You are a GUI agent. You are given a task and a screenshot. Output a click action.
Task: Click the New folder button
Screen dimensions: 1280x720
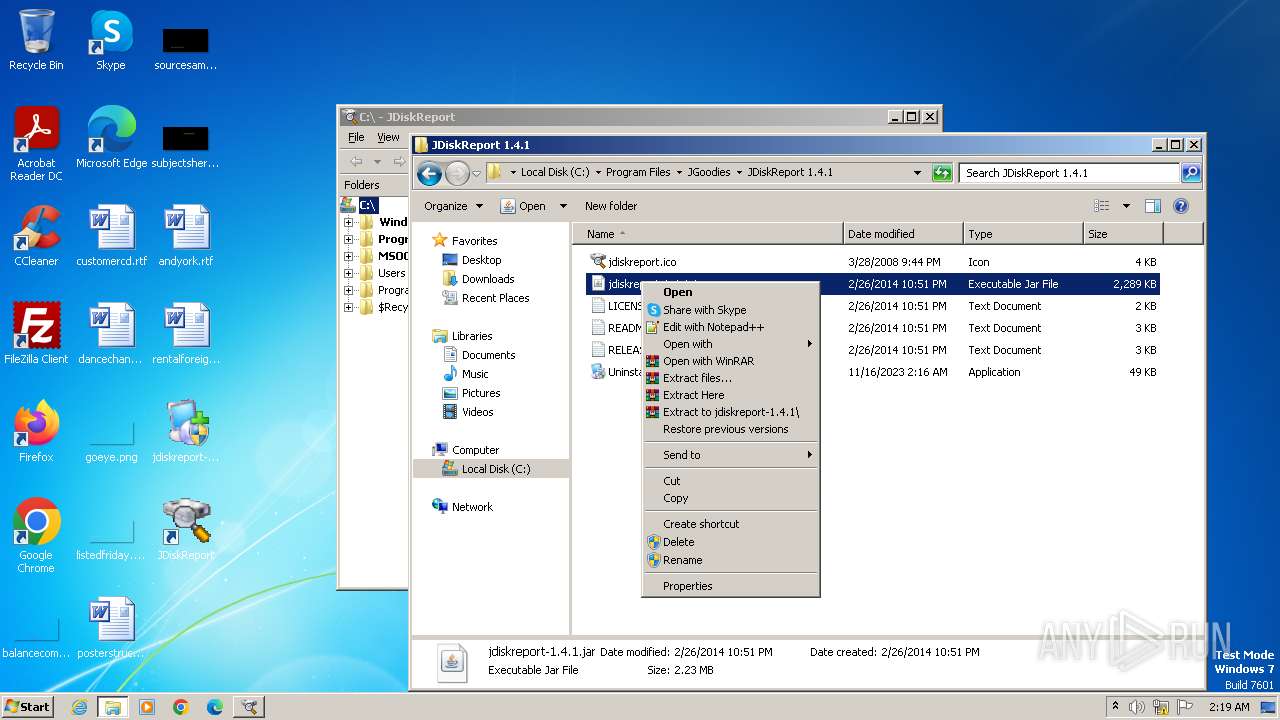611,206
